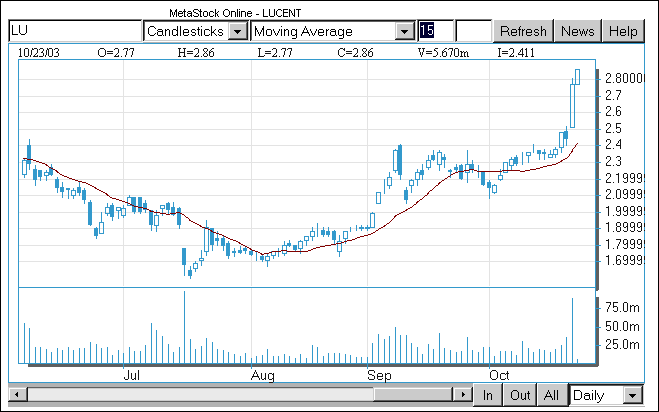Click the I=2.411 indicator value
Image resolution: width=659 pixels, height=412 pixels.
516,53
